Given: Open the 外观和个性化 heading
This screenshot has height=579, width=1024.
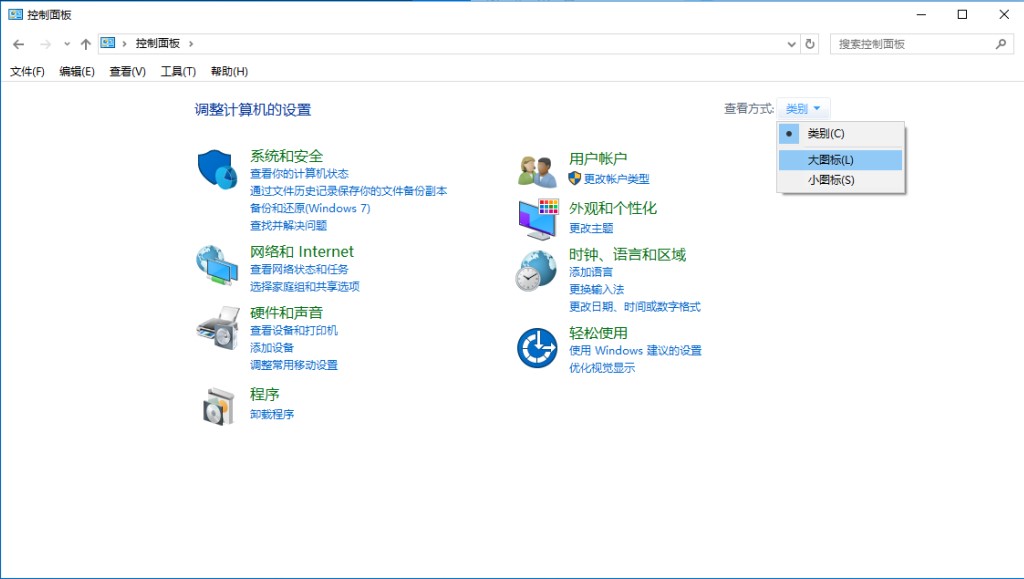Looking at the screenshot, I should [613, 208].
